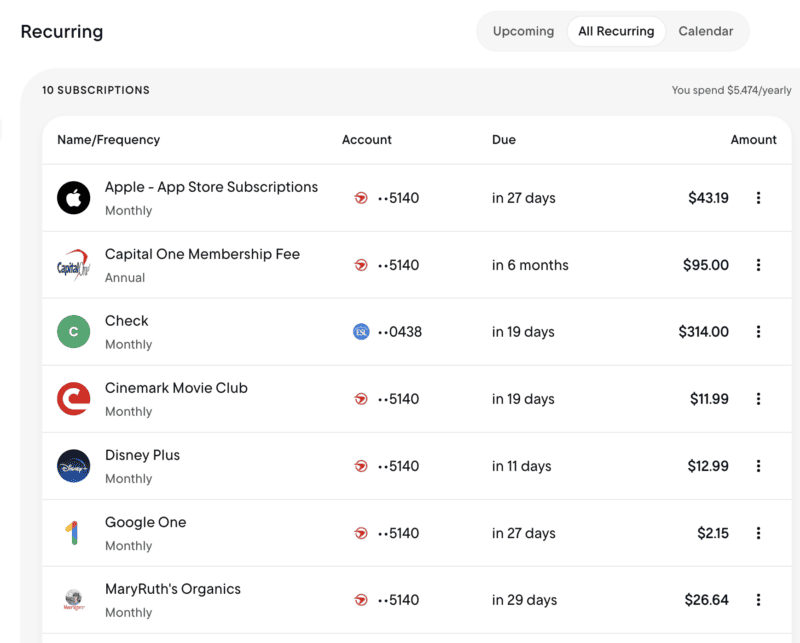Click the 'Annual' frequency label

click(125, 278)
